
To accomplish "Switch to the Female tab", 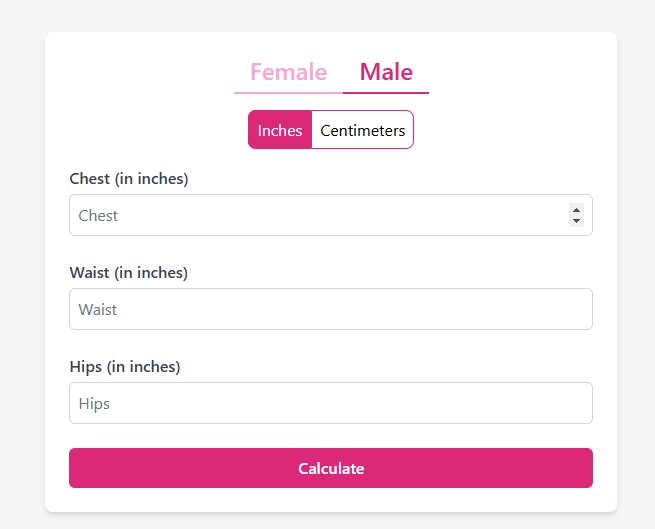I will pyautogui.click(x=288, y=72).
